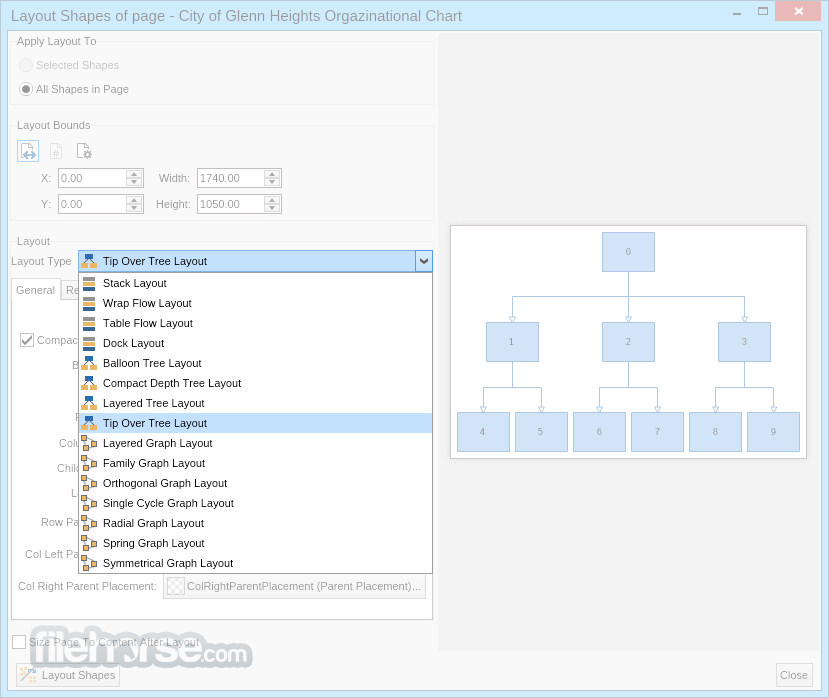The width and height of the screenshot is (829, 698).
Task: Select Radial Graph Layout entry
Action: [255, 524]
